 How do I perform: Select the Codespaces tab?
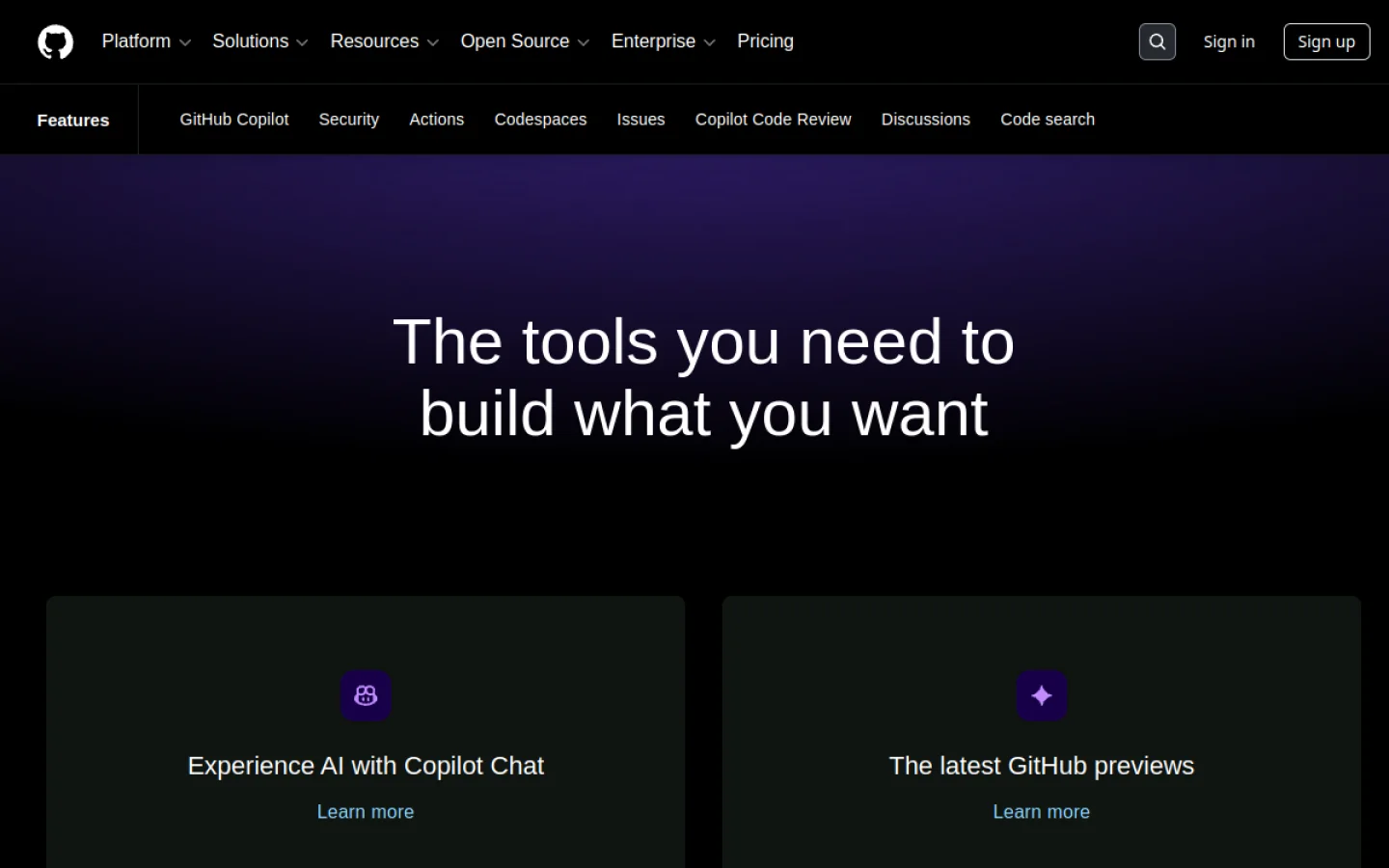coord(540,120)
